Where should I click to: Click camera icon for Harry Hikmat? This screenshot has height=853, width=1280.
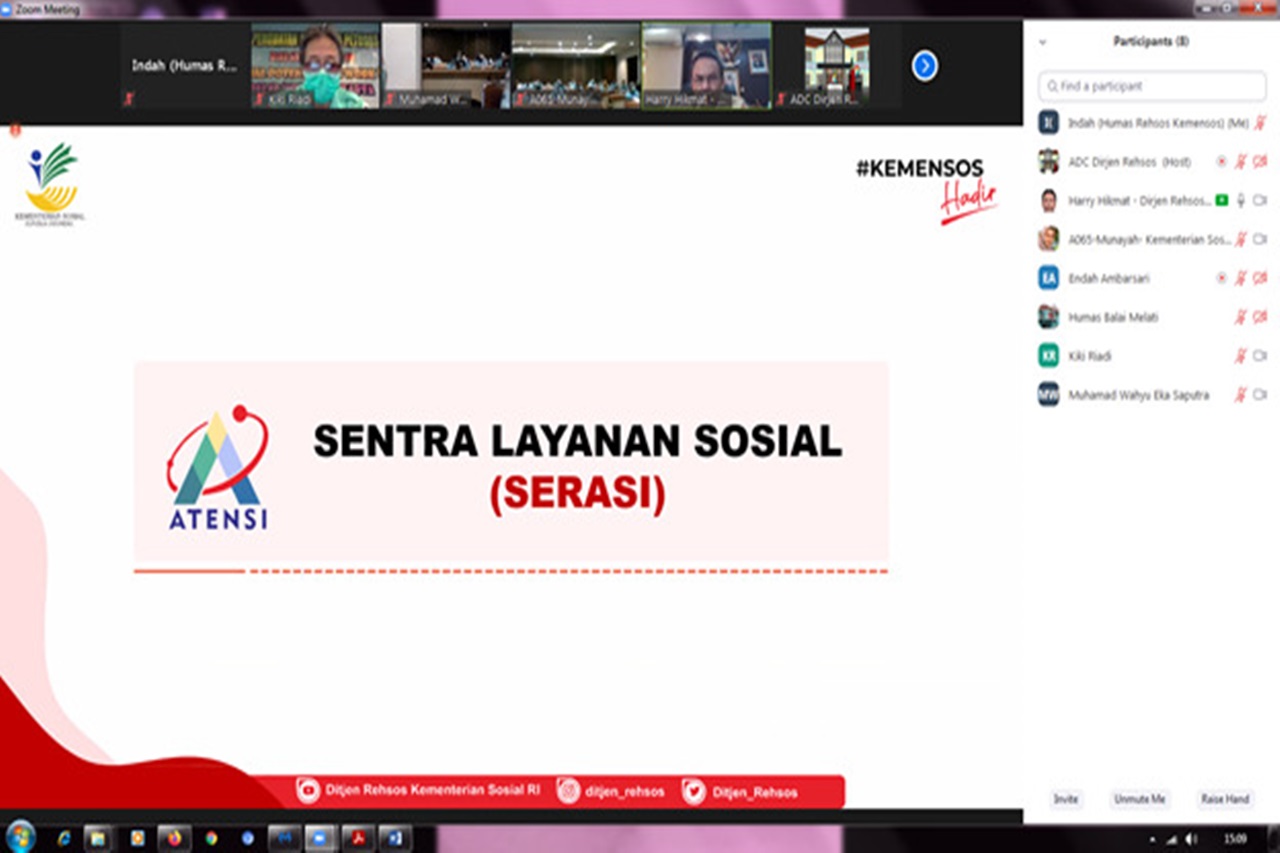tap(1260, 200)
